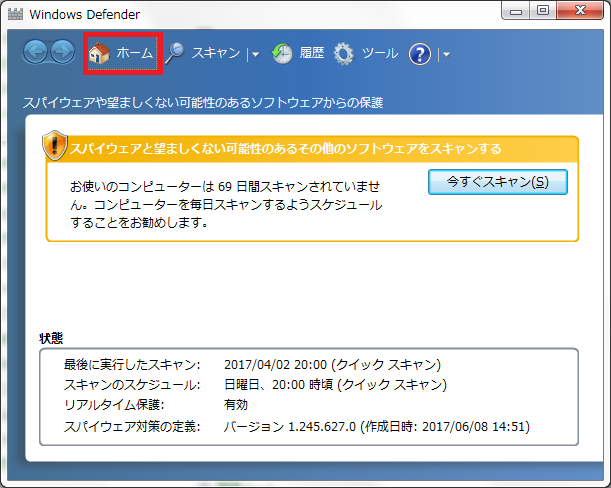The width and height of the screenshot is (611, 488).
Task: Click the 状態 section heading
Action: point(51,338)
